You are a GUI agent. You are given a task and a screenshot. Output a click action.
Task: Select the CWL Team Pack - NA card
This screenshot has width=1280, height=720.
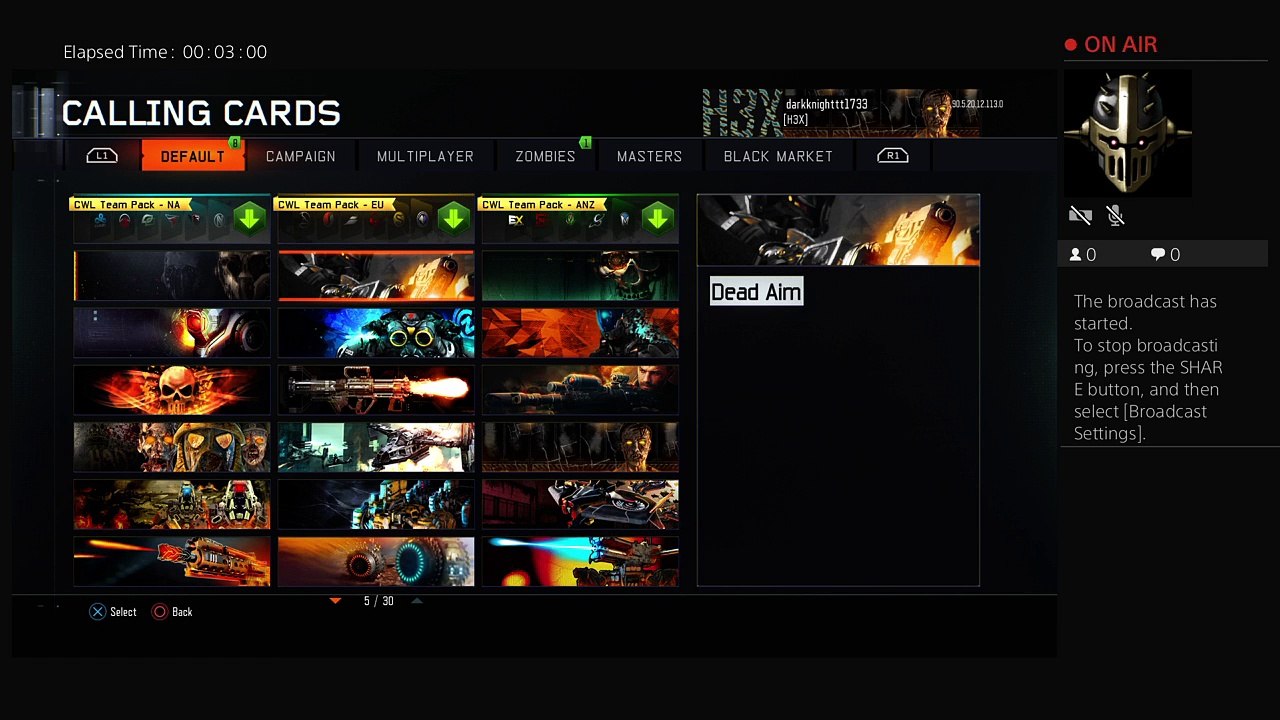pos(172,219)
